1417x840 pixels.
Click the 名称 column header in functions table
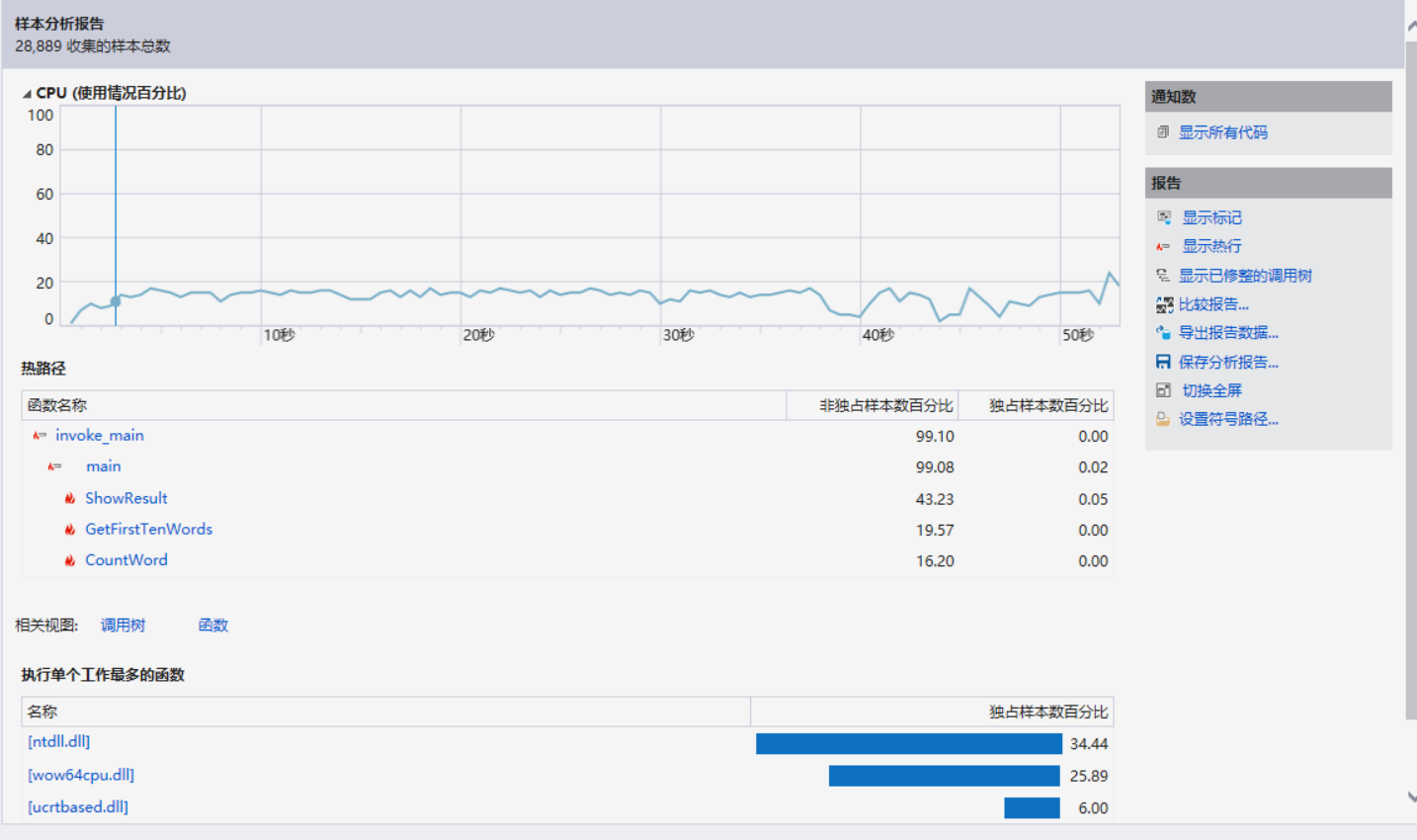click(385, 712)
